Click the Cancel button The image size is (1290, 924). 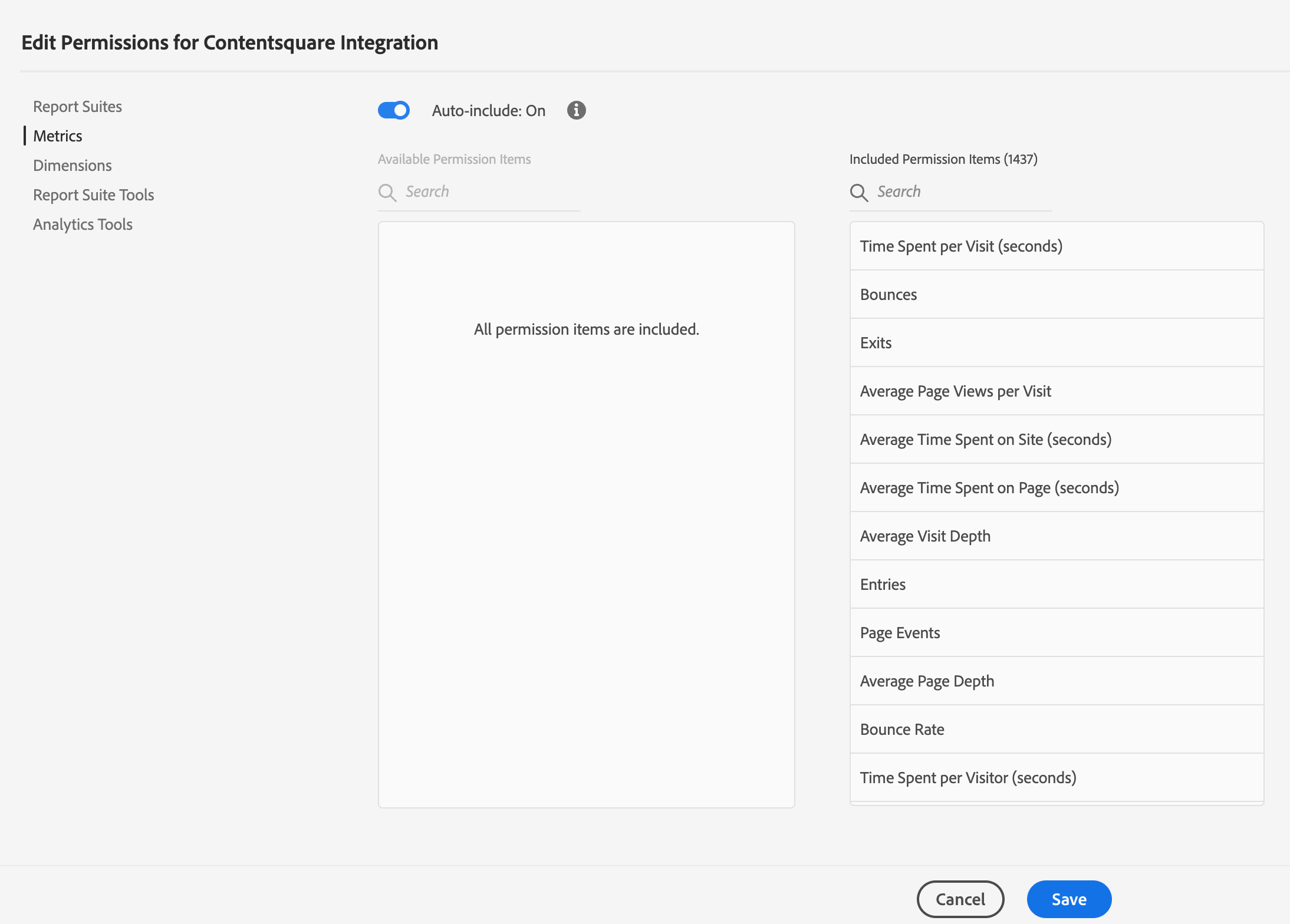coord(960,899)
